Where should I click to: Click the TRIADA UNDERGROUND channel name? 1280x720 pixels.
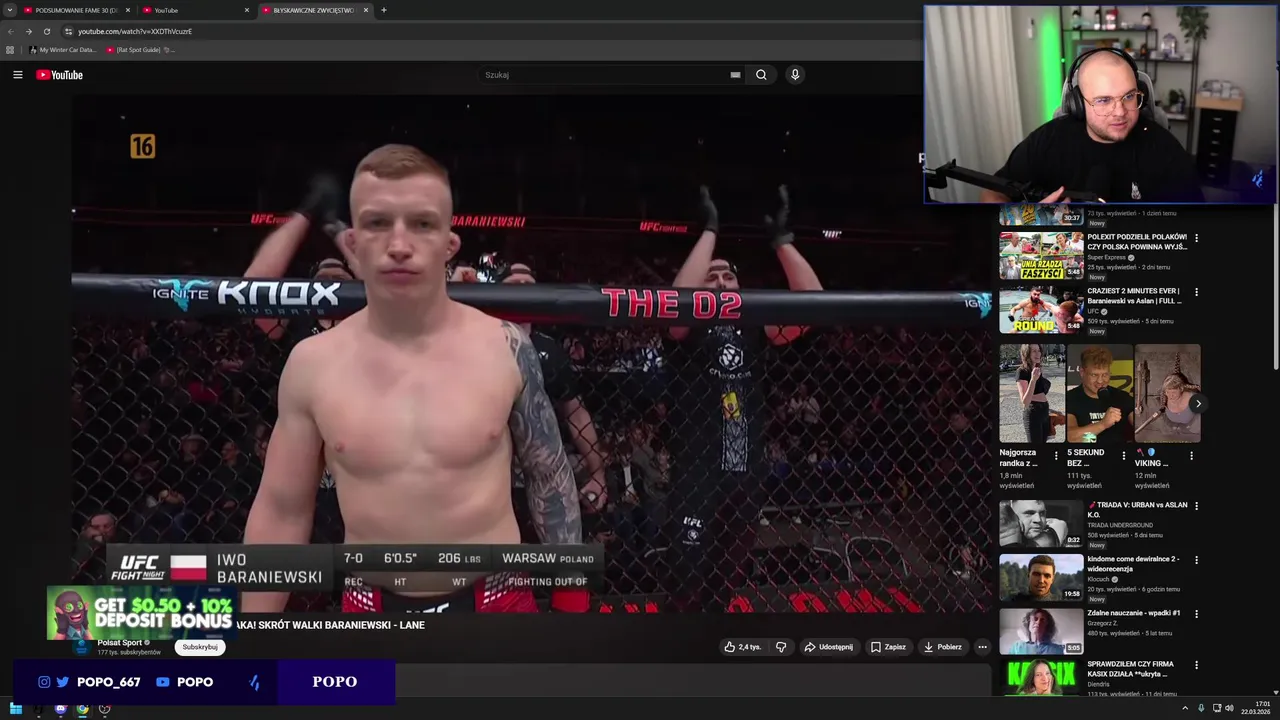pyautogui.click(x=1120, y=525)
